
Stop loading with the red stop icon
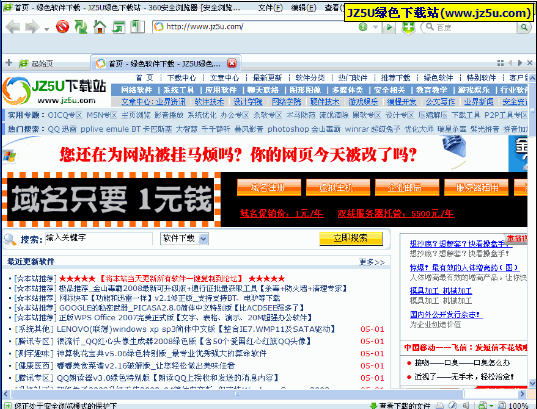pyautogui.click(x=62, y=27)
